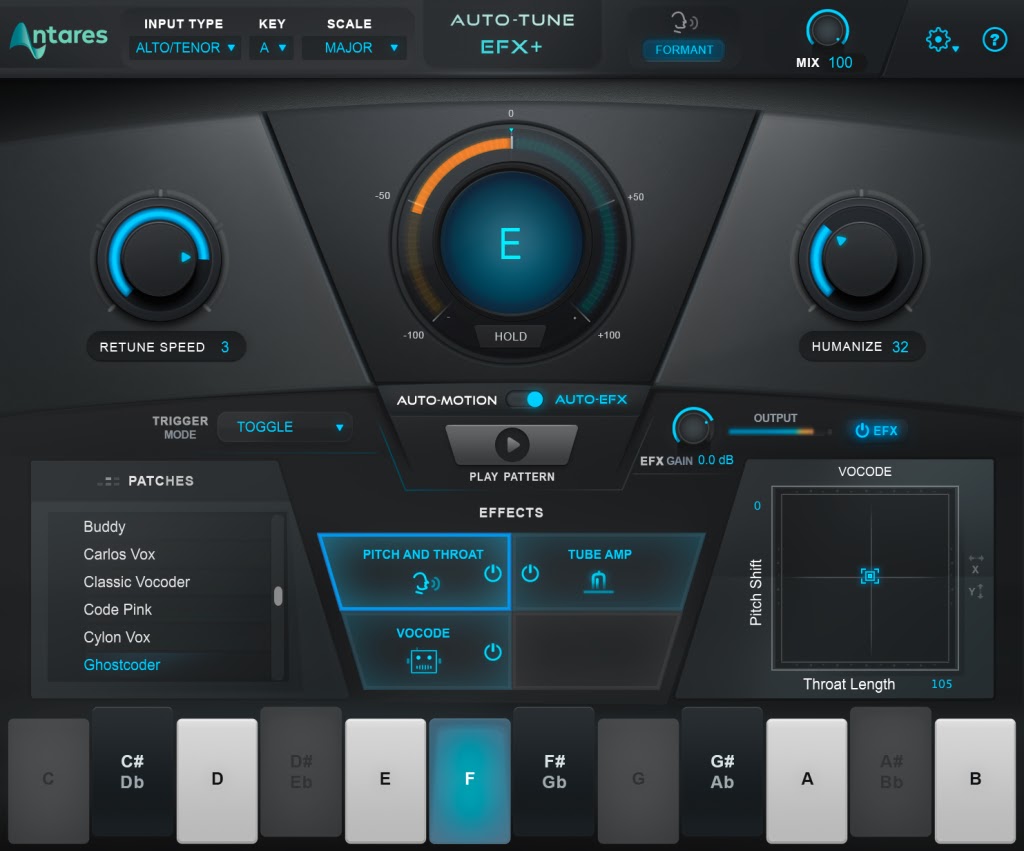Click the A key on keyboard
This screenshot has height=851, width=1024.
(807, 780)
